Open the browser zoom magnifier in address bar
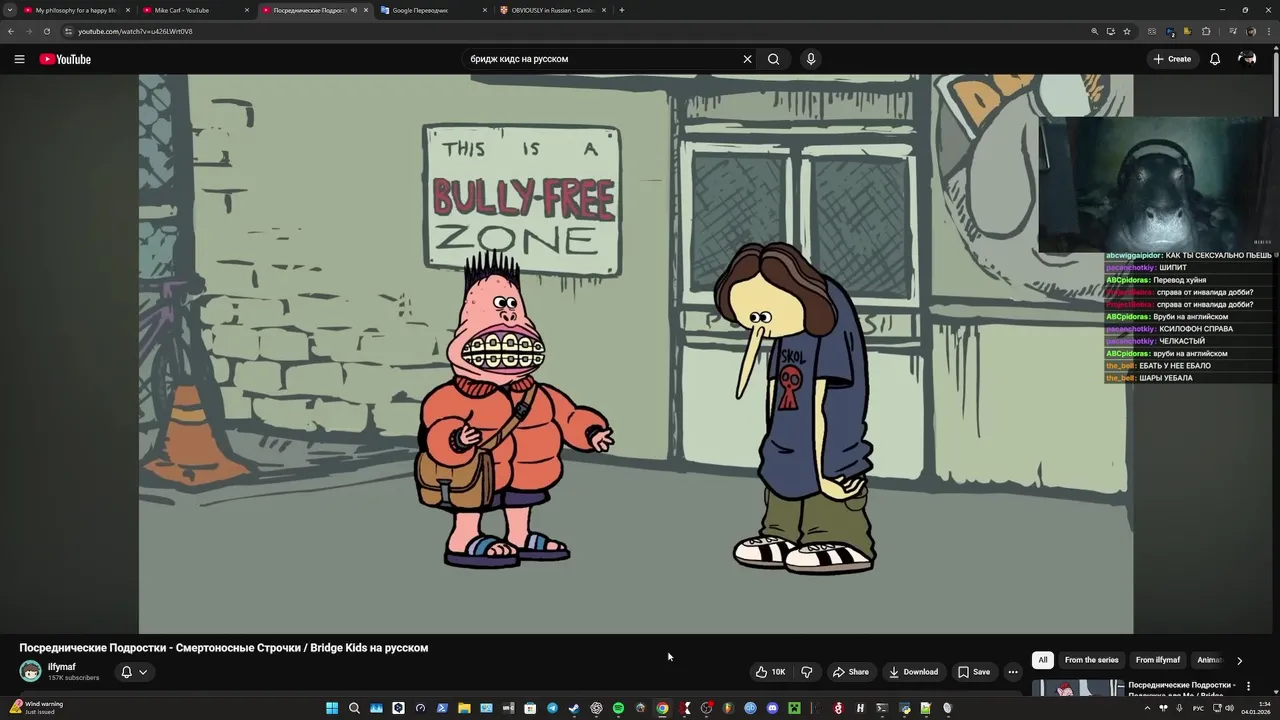The image size is (1280, 720). pyautogui.click(x=1094, y=31)
